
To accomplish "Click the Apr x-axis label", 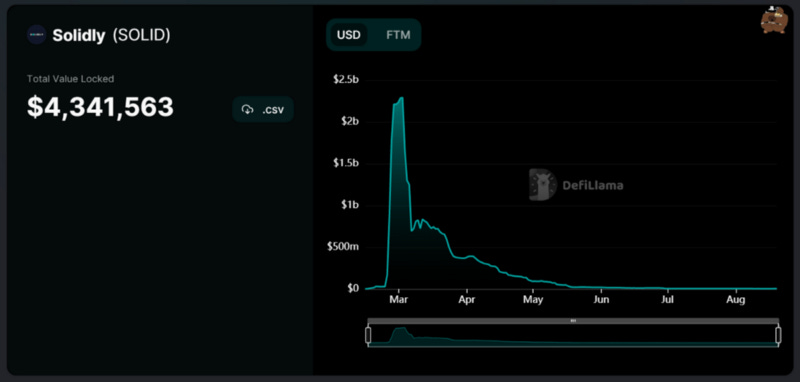I will tap(467, 300).
